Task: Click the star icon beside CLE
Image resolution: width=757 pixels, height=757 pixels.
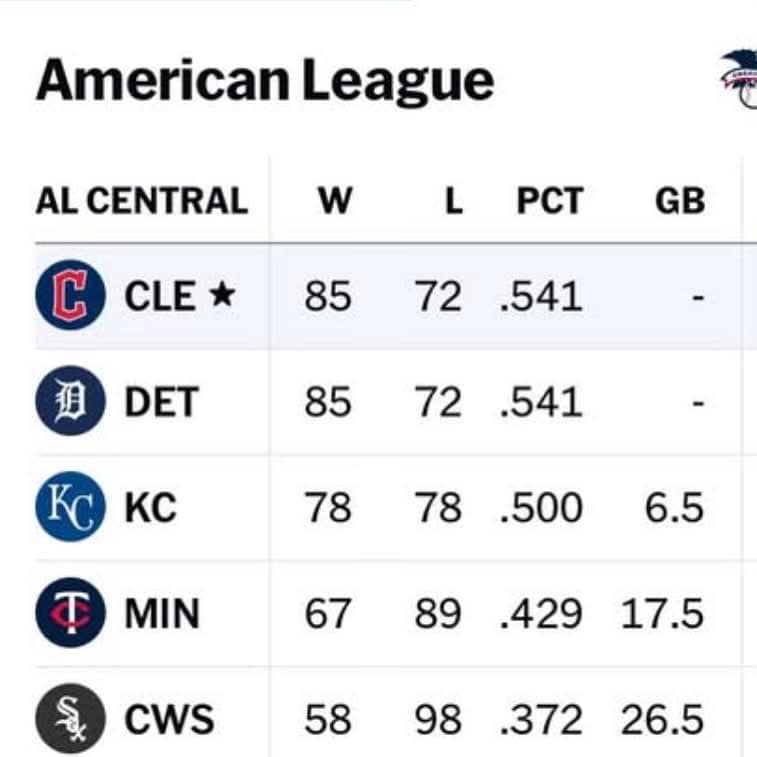Action: [x=222, y=295]
